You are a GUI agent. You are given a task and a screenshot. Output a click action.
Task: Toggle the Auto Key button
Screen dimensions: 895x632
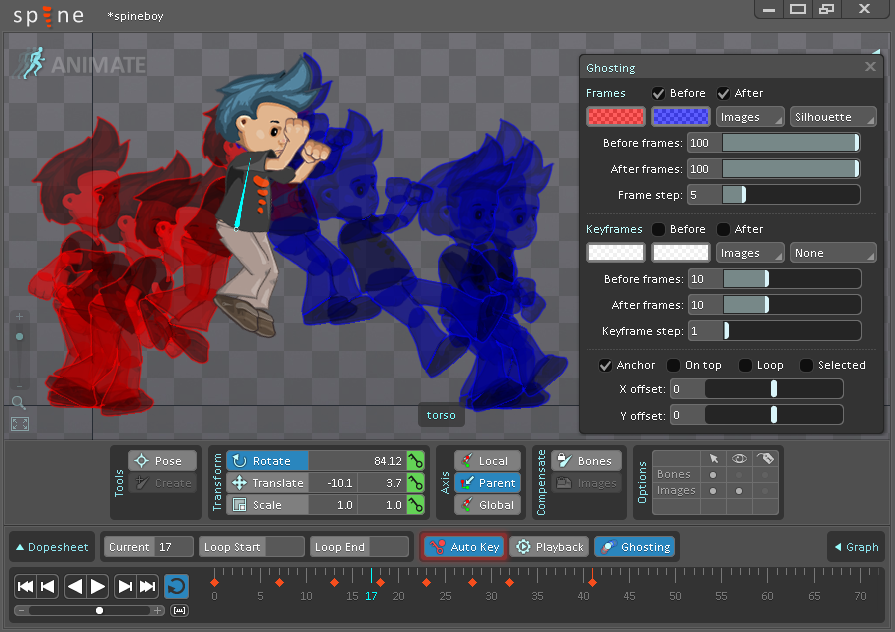[x=464, y=547]
